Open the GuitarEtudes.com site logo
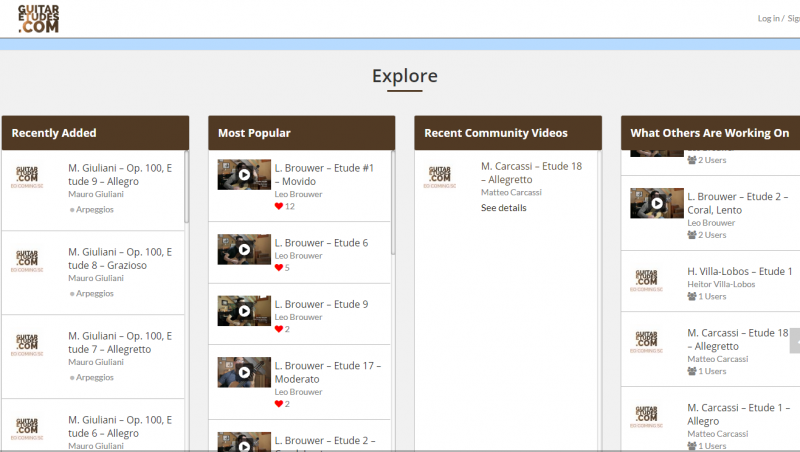800x452 pixels. (x=38, y=19)
